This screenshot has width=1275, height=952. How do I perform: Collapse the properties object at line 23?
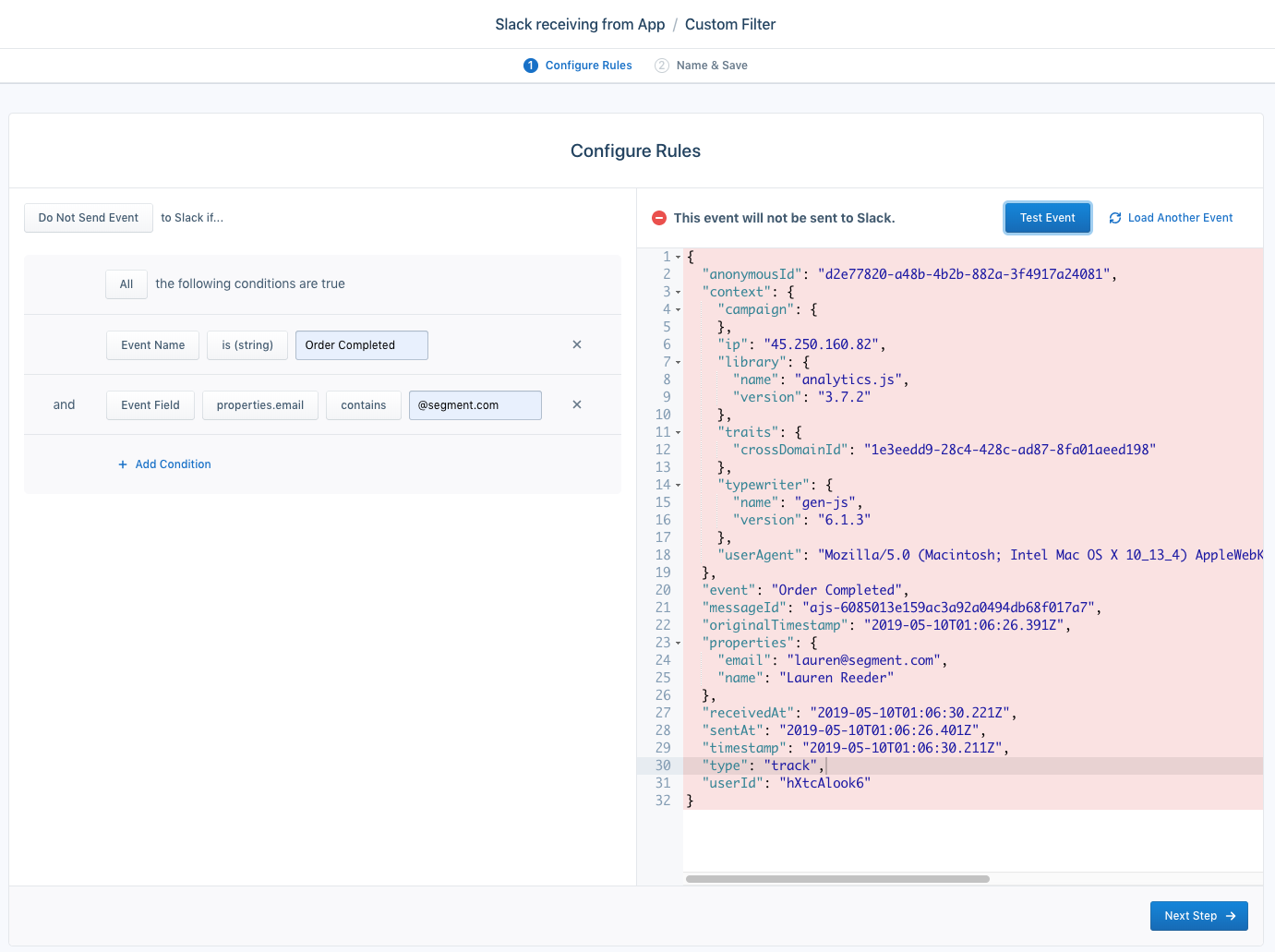678,642
